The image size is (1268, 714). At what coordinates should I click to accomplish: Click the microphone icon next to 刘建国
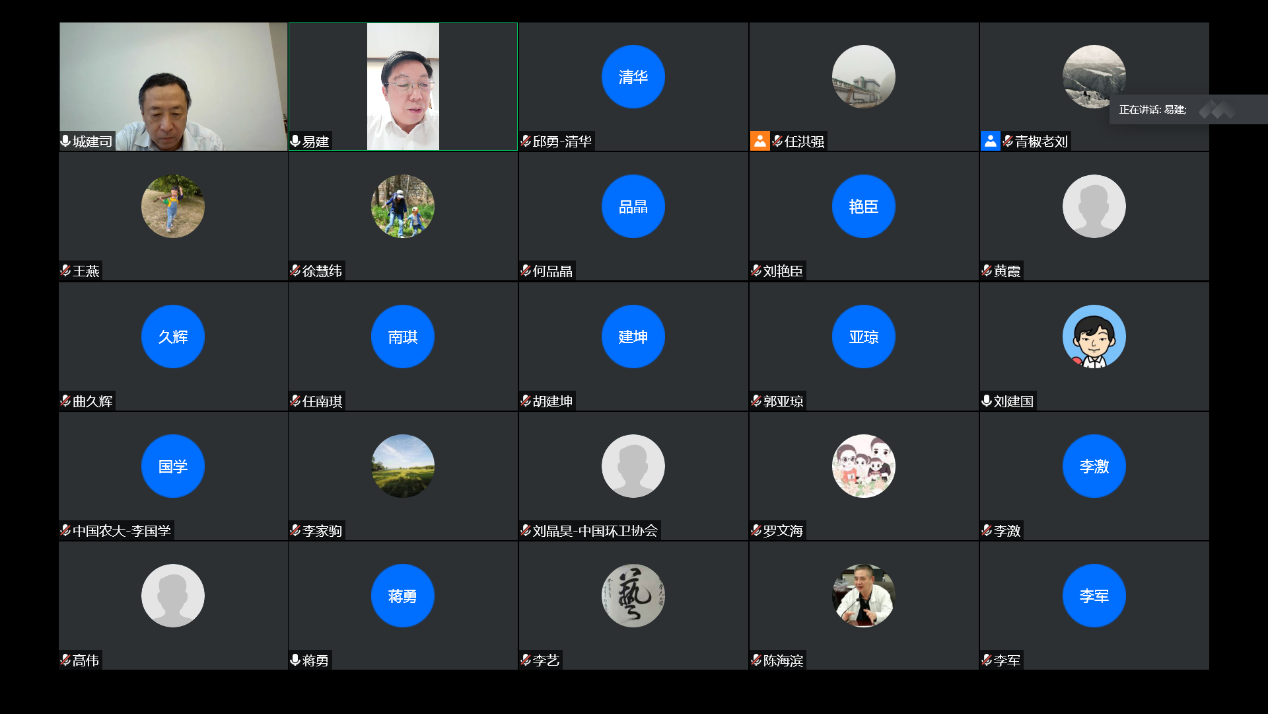point(987,401)
